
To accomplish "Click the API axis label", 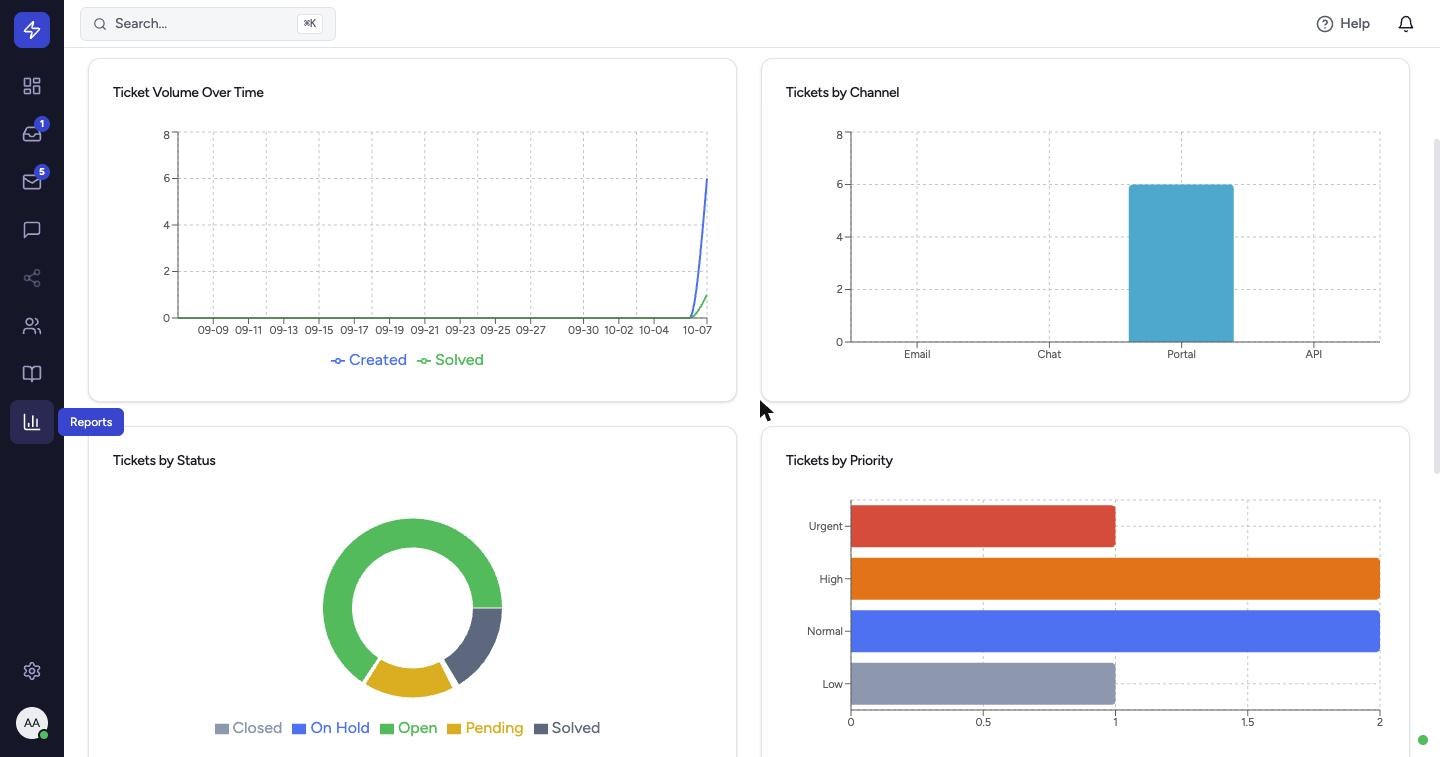I will [x=1314, y=354].
